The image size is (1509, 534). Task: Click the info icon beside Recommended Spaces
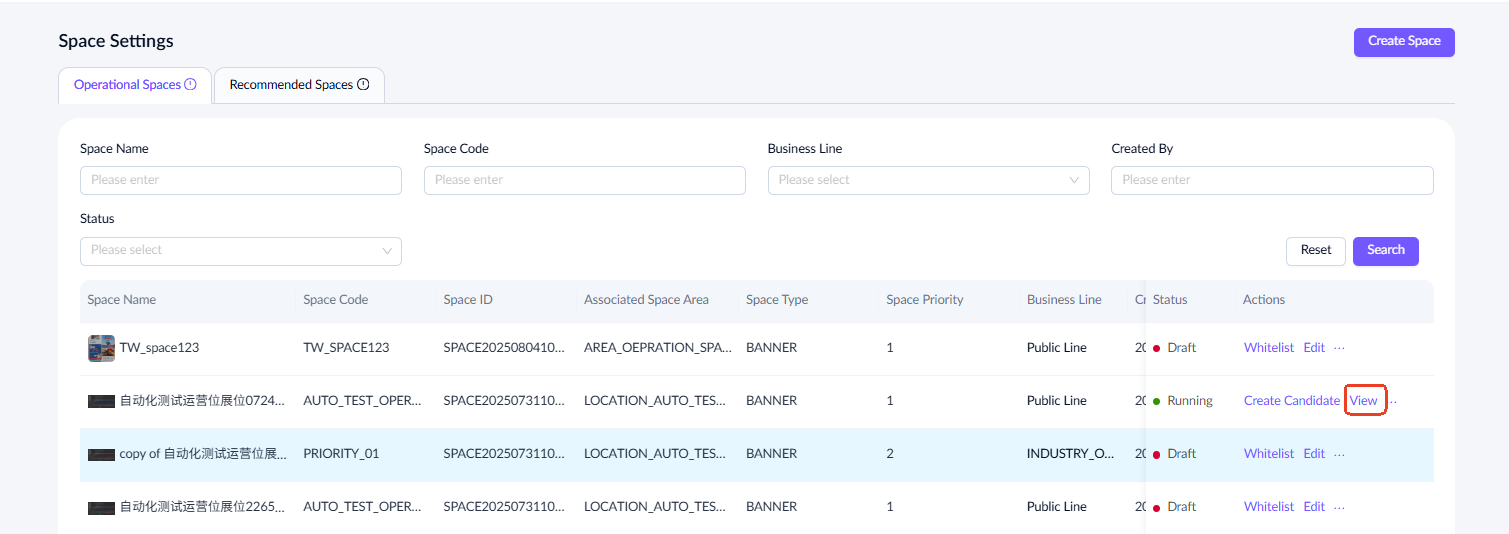[363, 85]
